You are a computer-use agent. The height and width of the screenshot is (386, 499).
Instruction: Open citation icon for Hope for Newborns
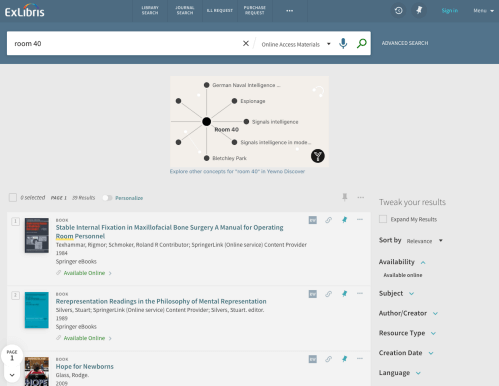[313, 359]
